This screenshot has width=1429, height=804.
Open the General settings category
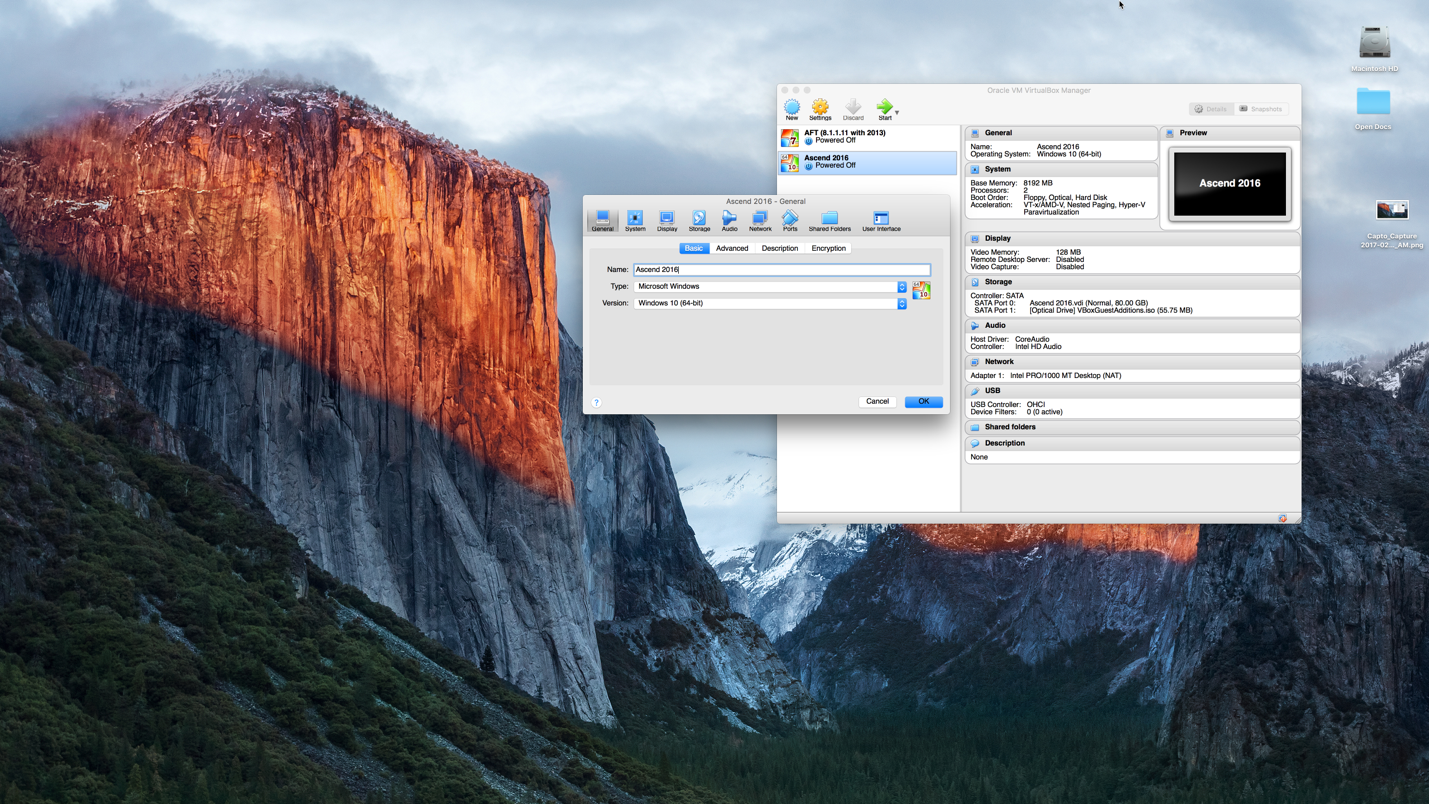tap(602, 221)
